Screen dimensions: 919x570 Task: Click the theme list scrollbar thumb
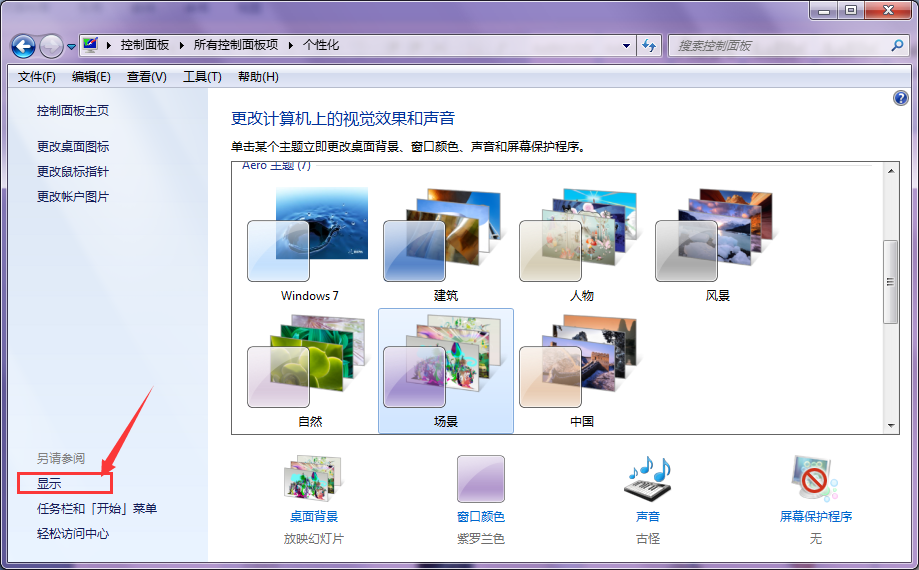tap(891, 282)
